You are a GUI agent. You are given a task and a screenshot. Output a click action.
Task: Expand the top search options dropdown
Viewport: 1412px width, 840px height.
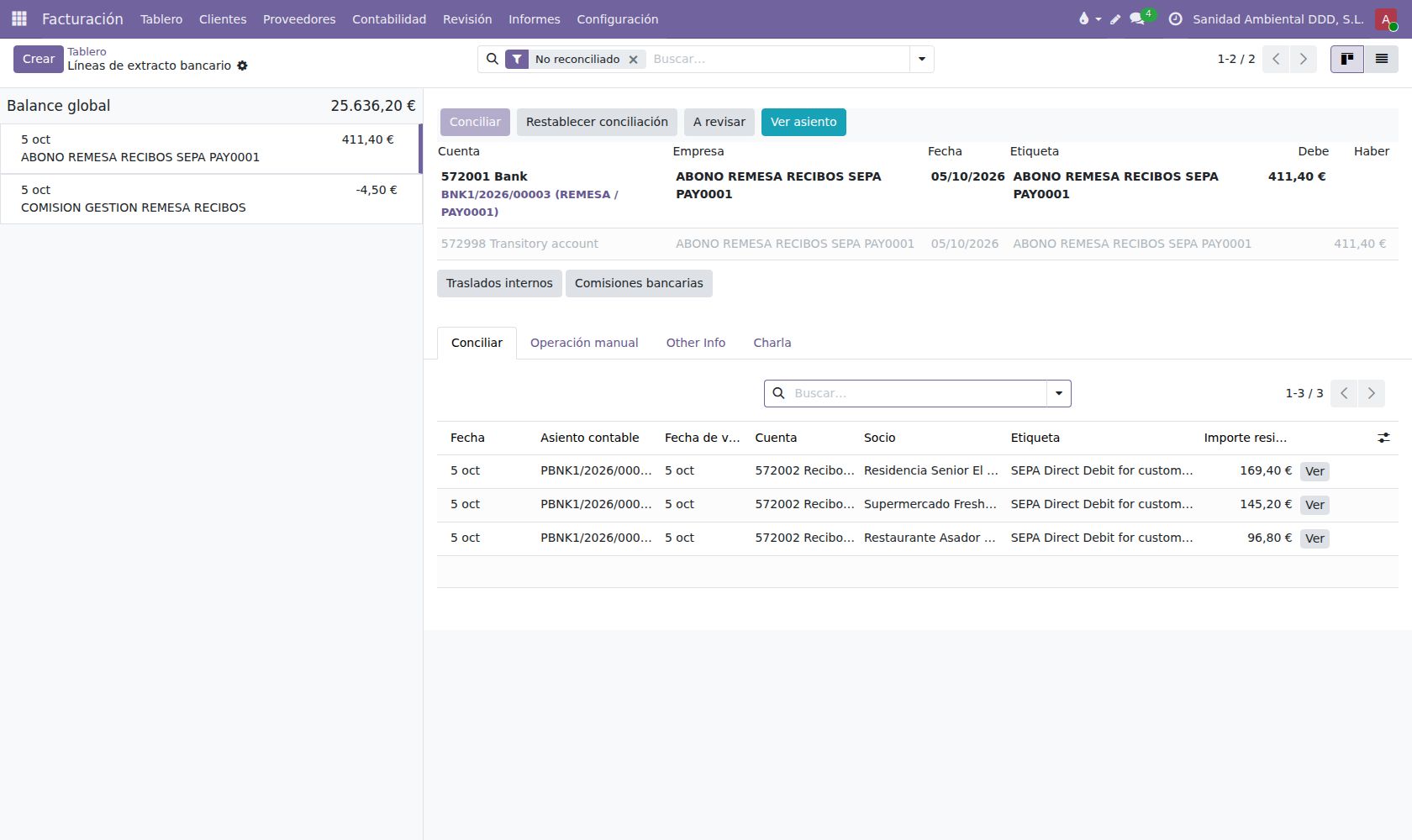[x=922, y=59]
